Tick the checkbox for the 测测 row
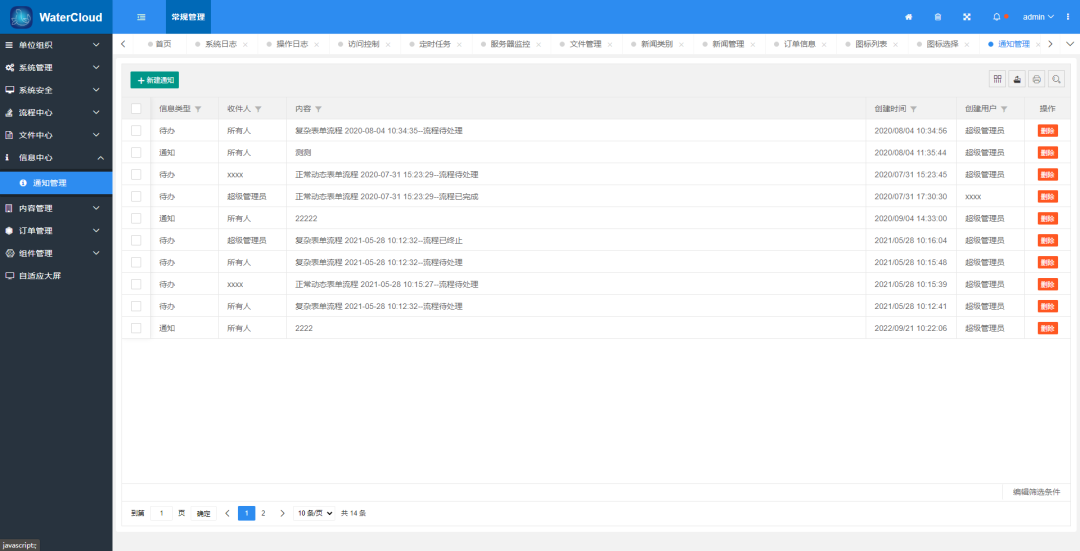This screenshot has width=1080, height=551. tap(136, 152)
